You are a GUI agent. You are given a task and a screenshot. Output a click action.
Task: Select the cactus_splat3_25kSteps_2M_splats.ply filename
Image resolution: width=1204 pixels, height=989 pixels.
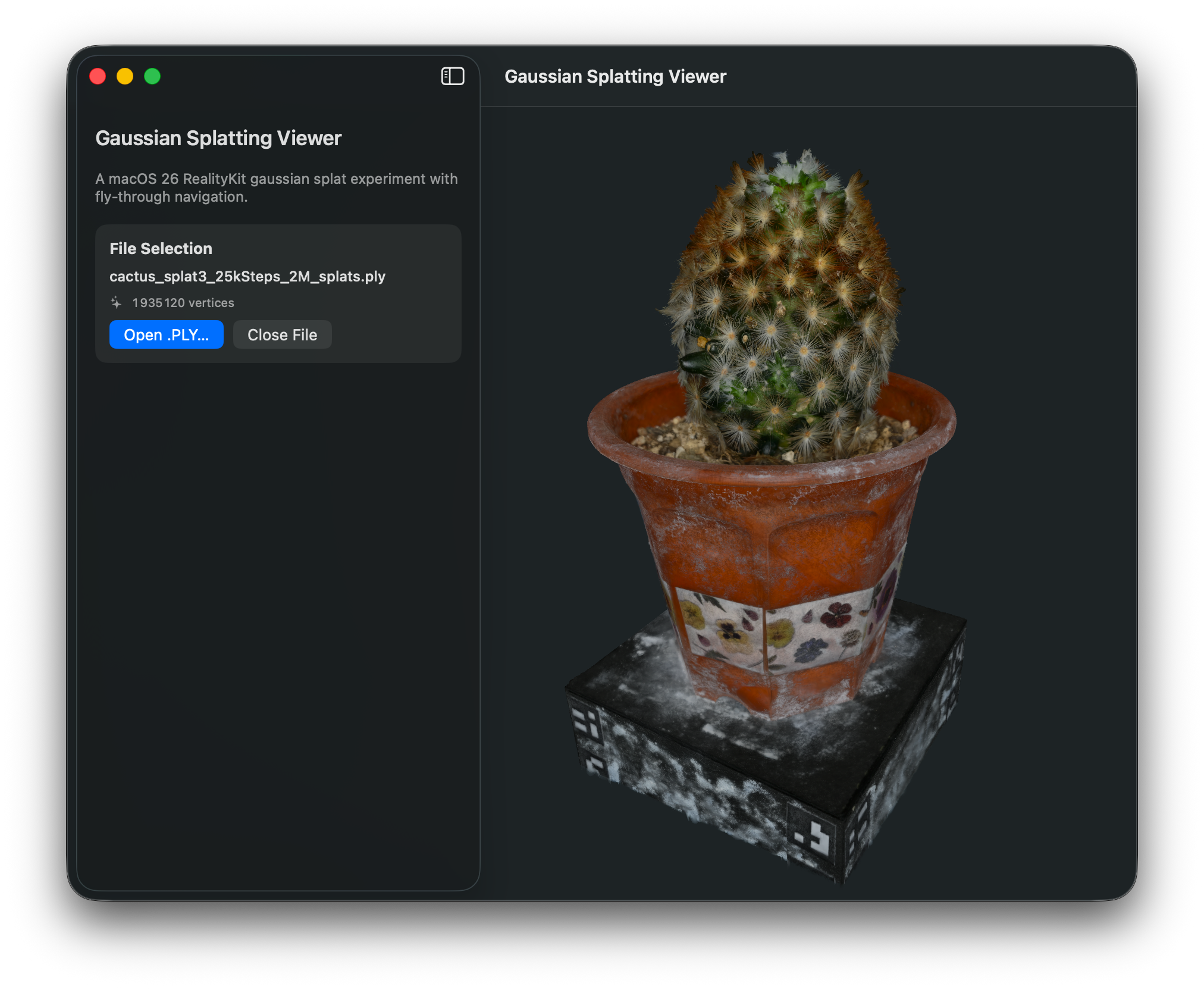pyautogui.click(x=248, y=276)
